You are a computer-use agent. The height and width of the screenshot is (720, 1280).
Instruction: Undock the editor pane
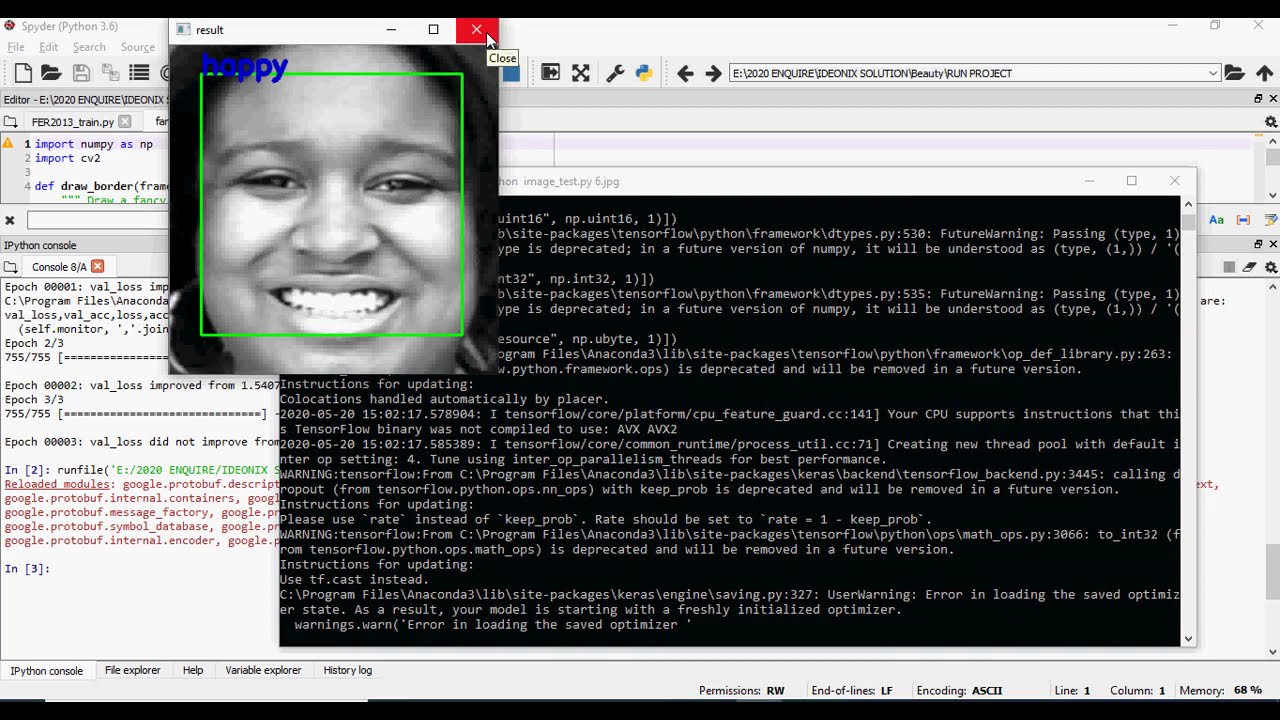click(x=1258, y=99)
